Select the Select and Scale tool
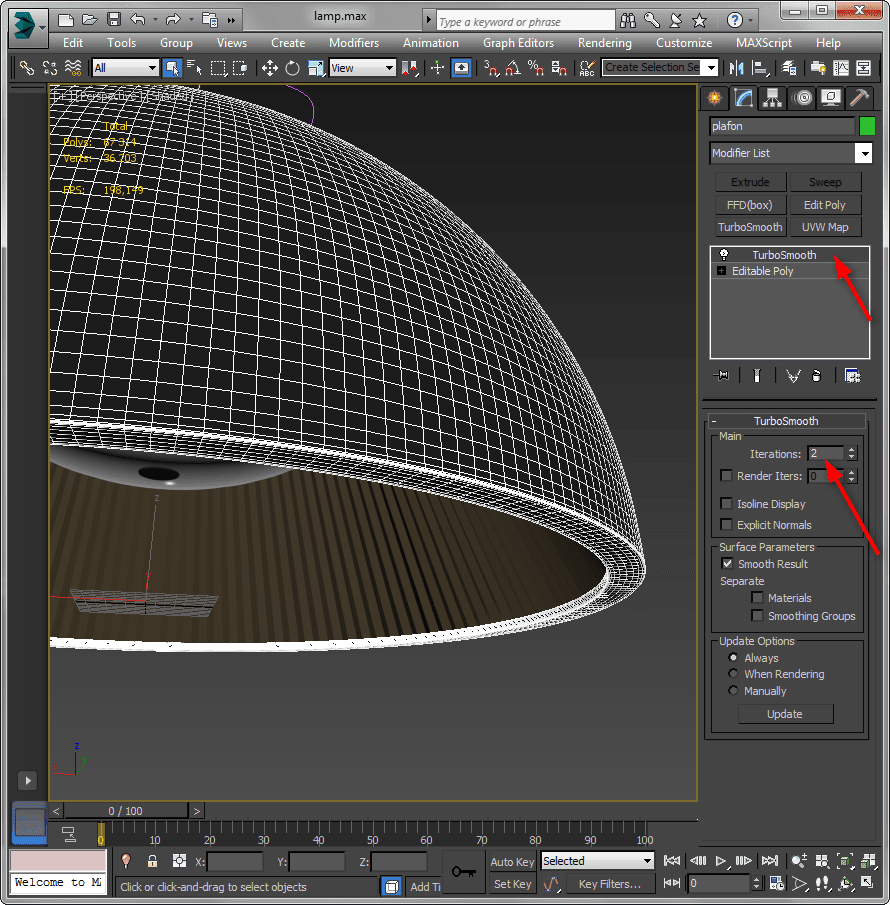This screenshot has height=905, width=890. click(316, 68)
